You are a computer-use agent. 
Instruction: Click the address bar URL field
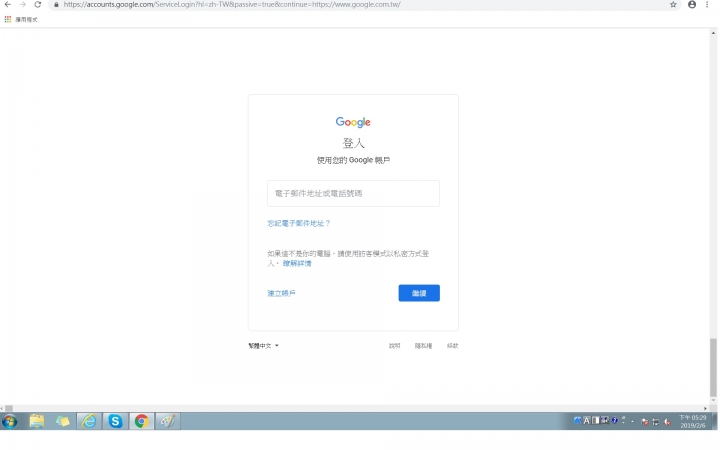pyautogui.click(x=363, y=5)
